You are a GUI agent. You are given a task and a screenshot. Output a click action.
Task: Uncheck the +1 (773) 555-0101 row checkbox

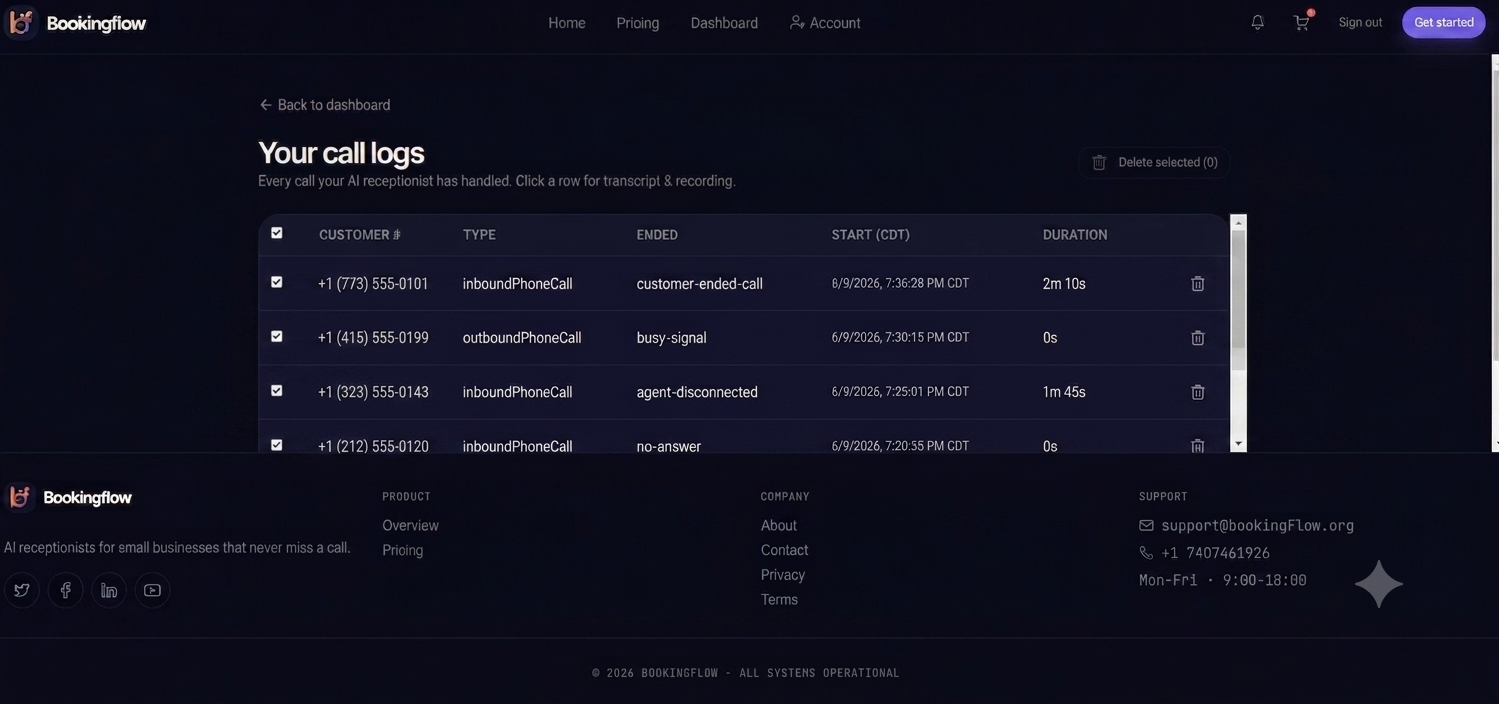[x=277, y=282]
